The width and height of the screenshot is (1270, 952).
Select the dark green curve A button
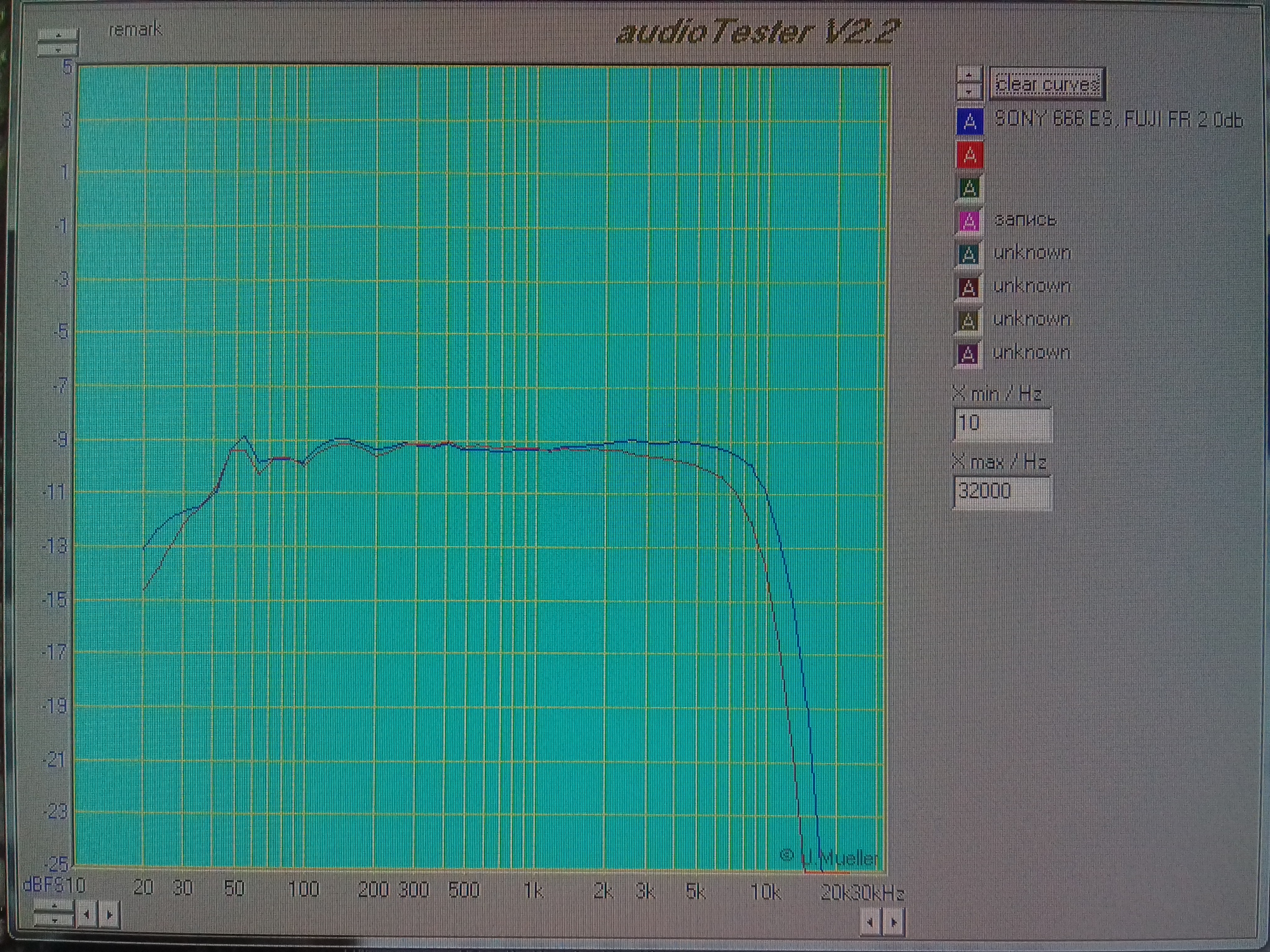tap(970, 188)
